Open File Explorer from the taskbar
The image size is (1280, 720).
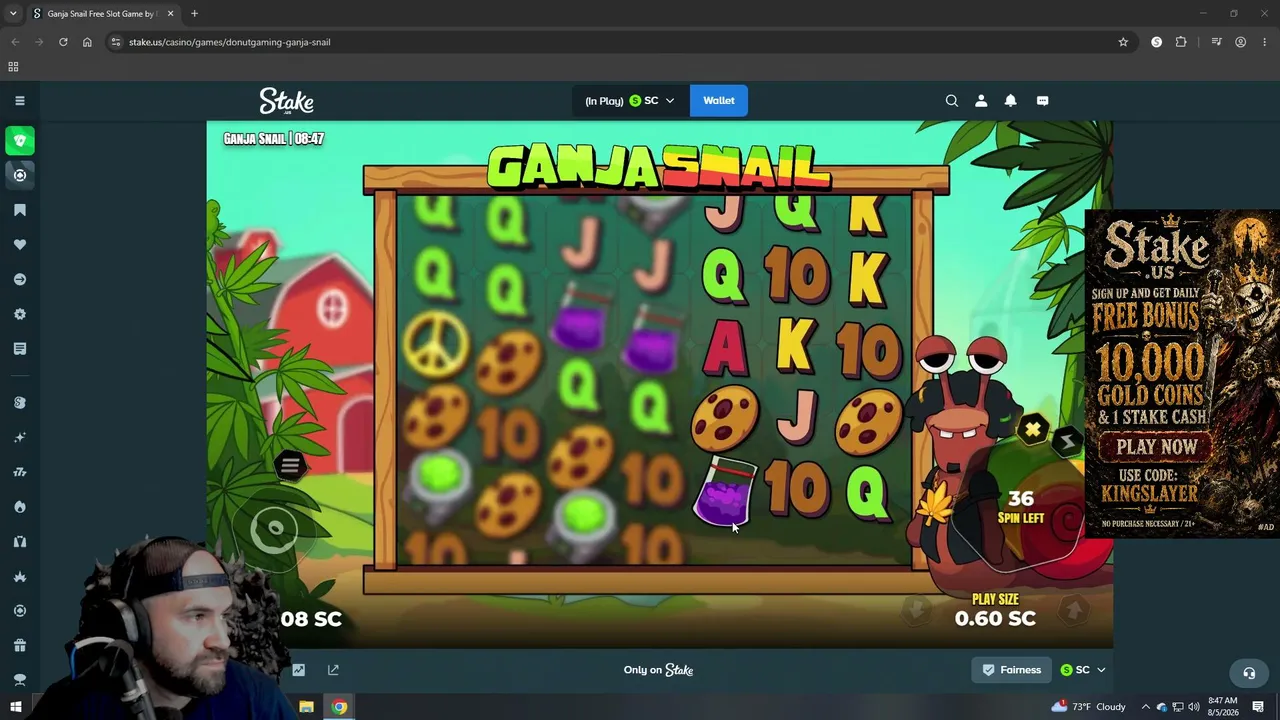pyautogui.click(x=306, y=707)
